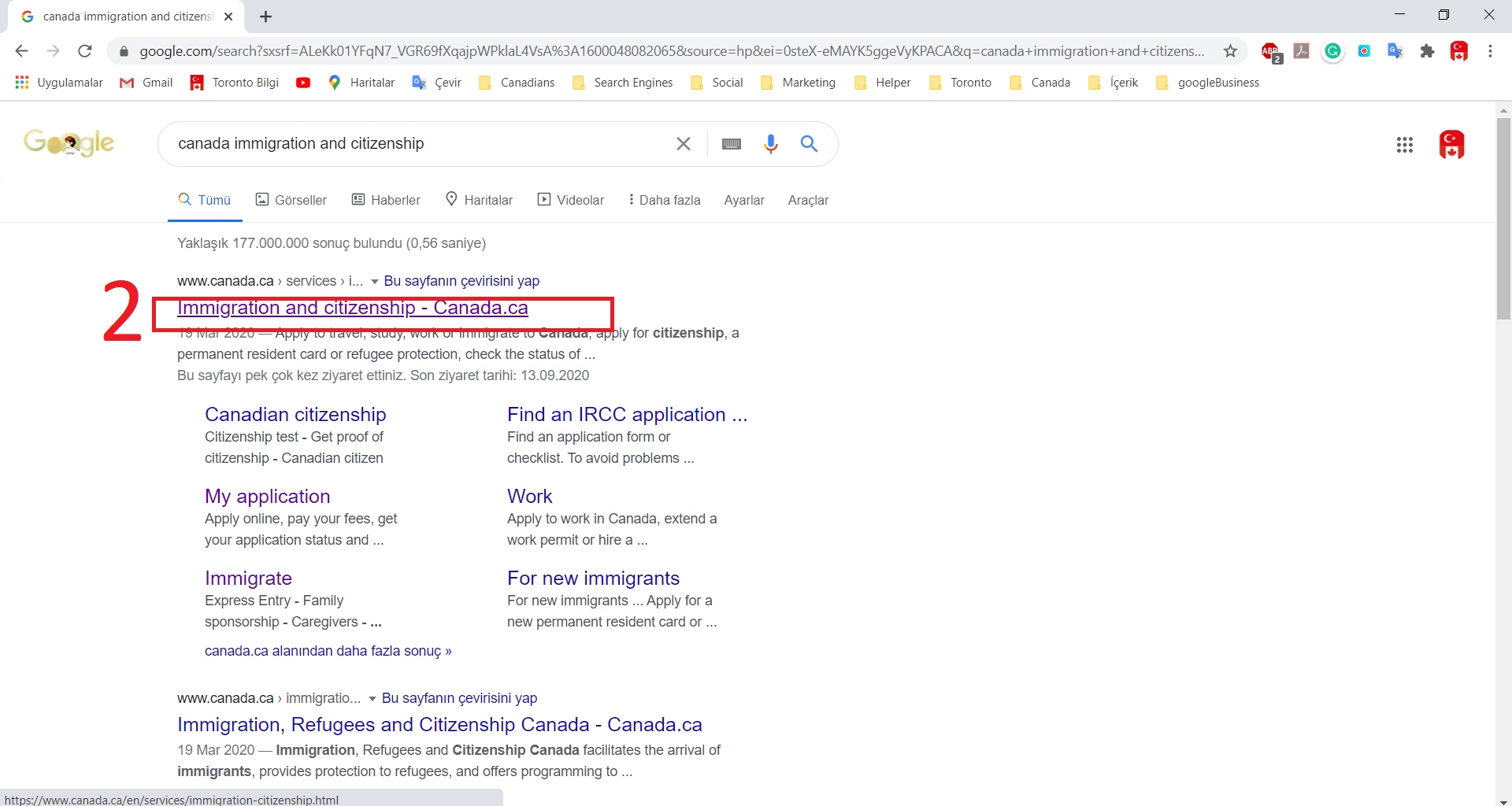Click the Google doodle logo

(69, 142)
